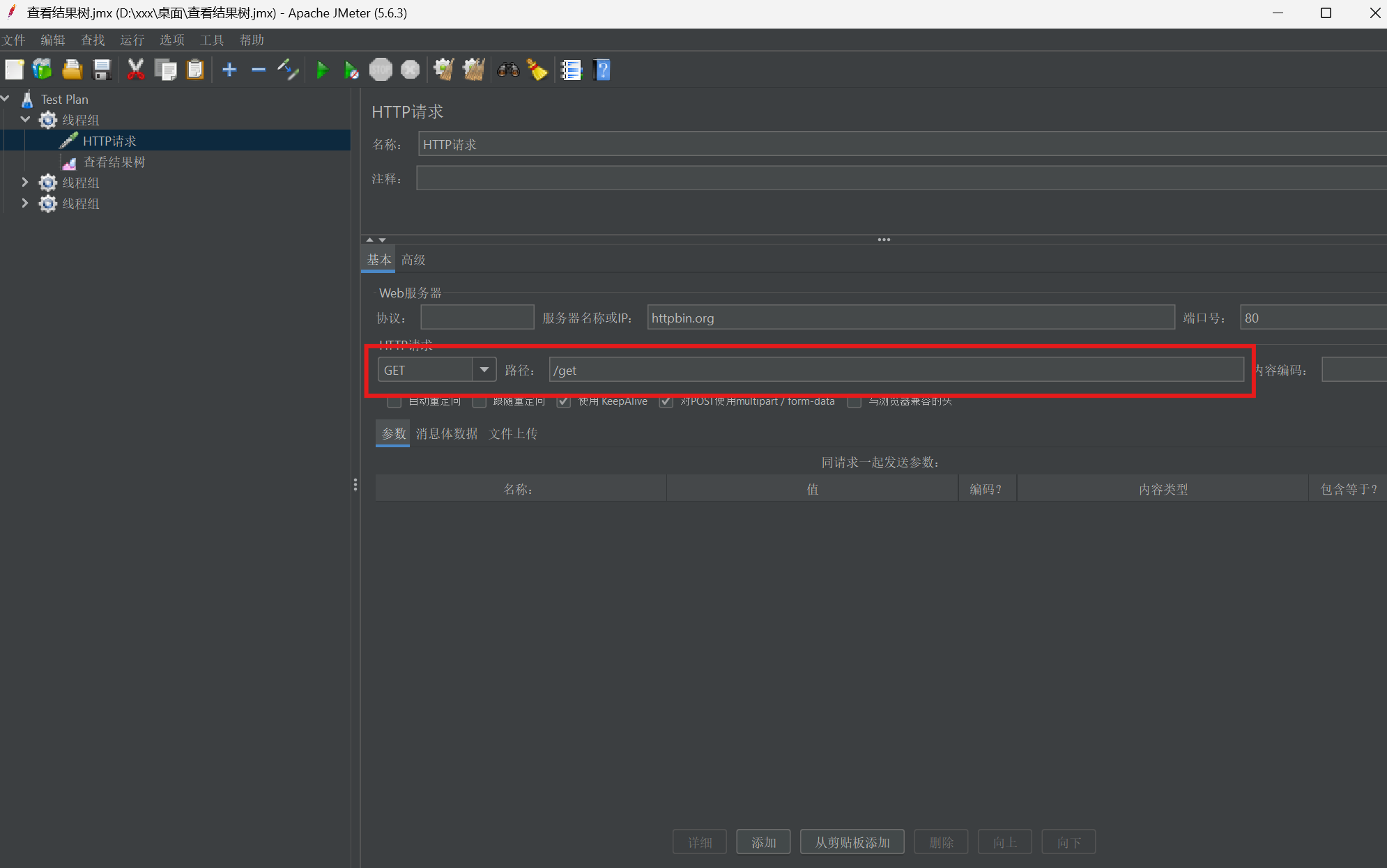Image resolution: width=1387 pixels, height=868 pixels.
Task: Click the 添加 button
Action: [x=763, y=842]
